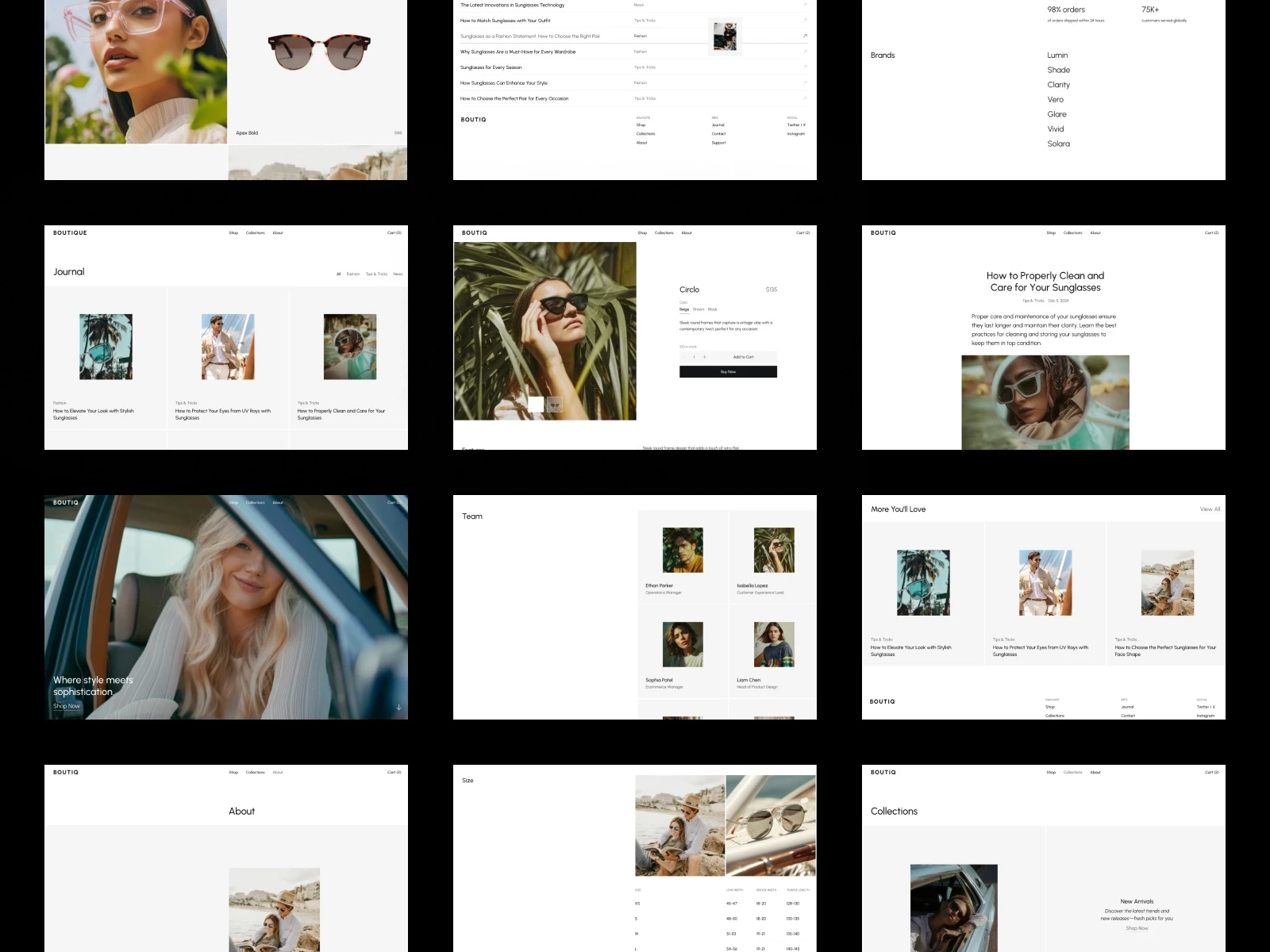Screen dimensions: 1270x952
Task: Open Journal card 'How to Protect Your Eyes'
Action: coord(228,359)
